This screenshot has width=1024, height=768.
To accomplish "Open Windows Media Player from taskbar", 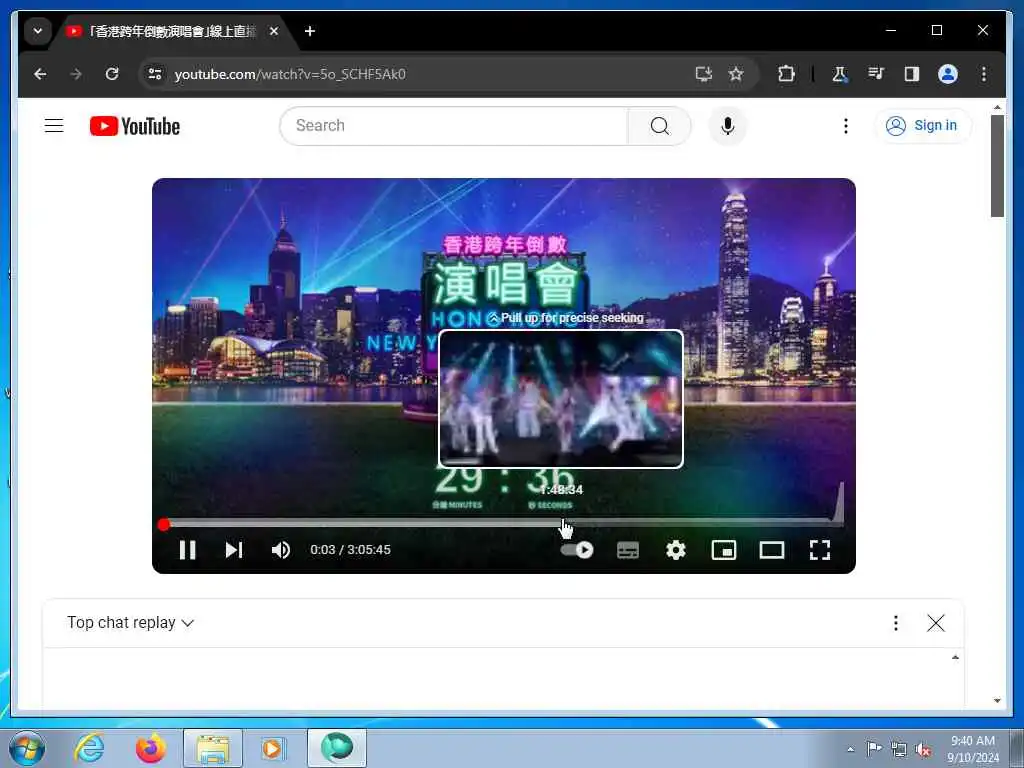I will click(x=272, y=748).
